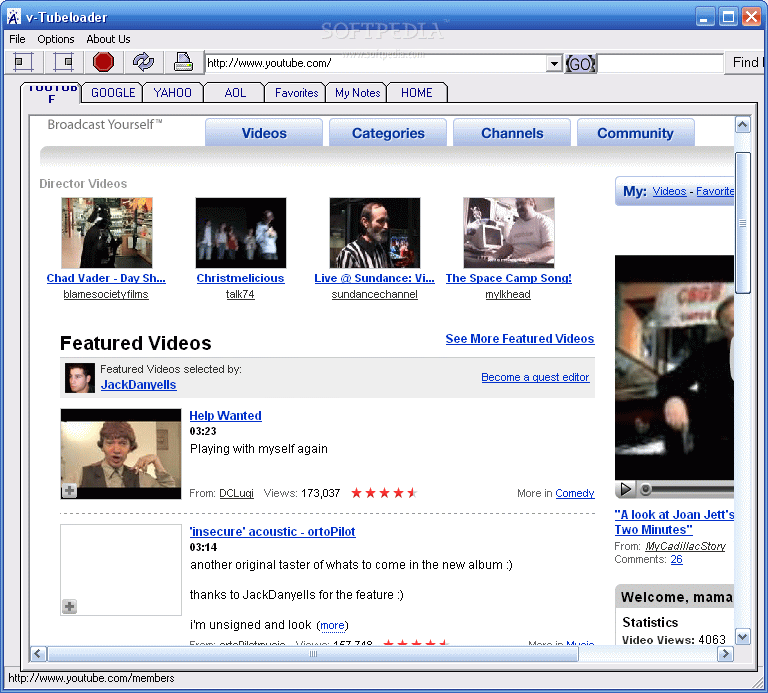Click plus icon on Help Wanted thumbnail
This screenshot has width=768, height=693.
click(70, 490)
